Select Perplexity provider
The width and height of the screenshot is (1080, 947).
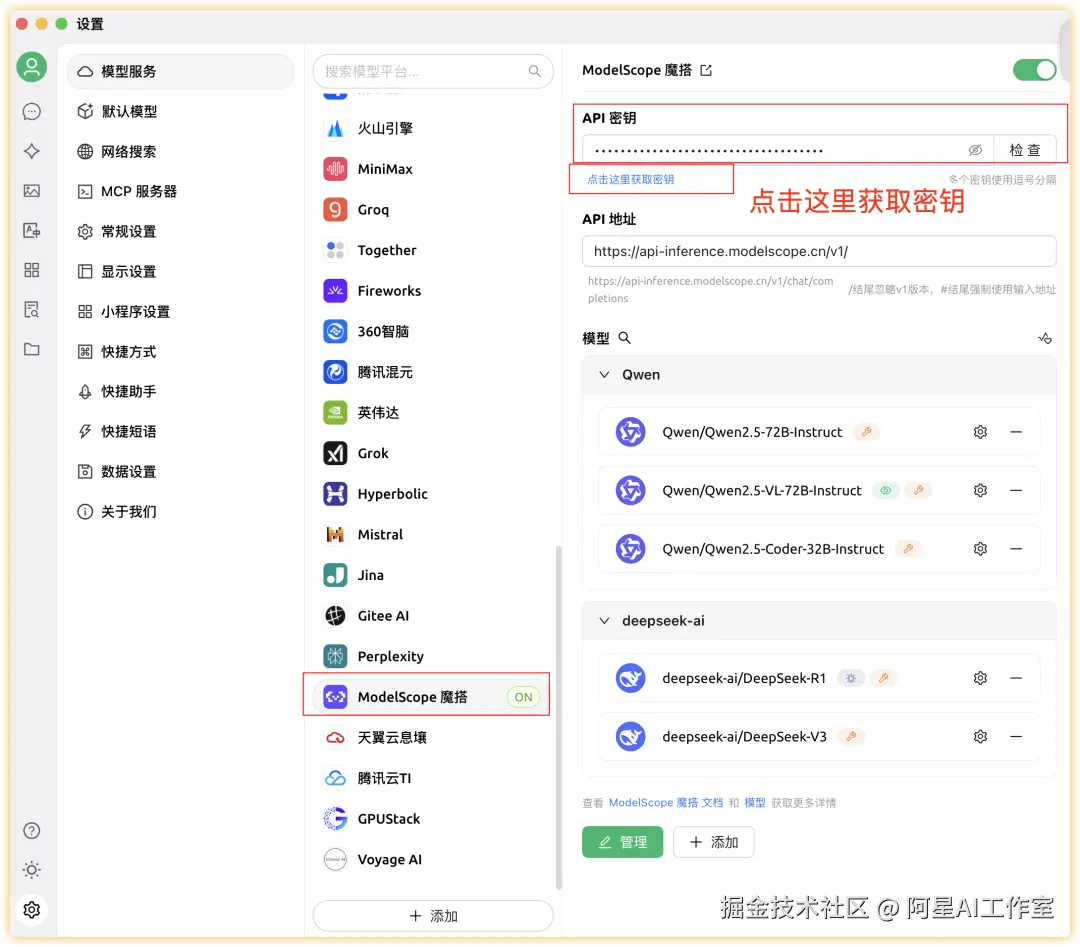[433, 657]
